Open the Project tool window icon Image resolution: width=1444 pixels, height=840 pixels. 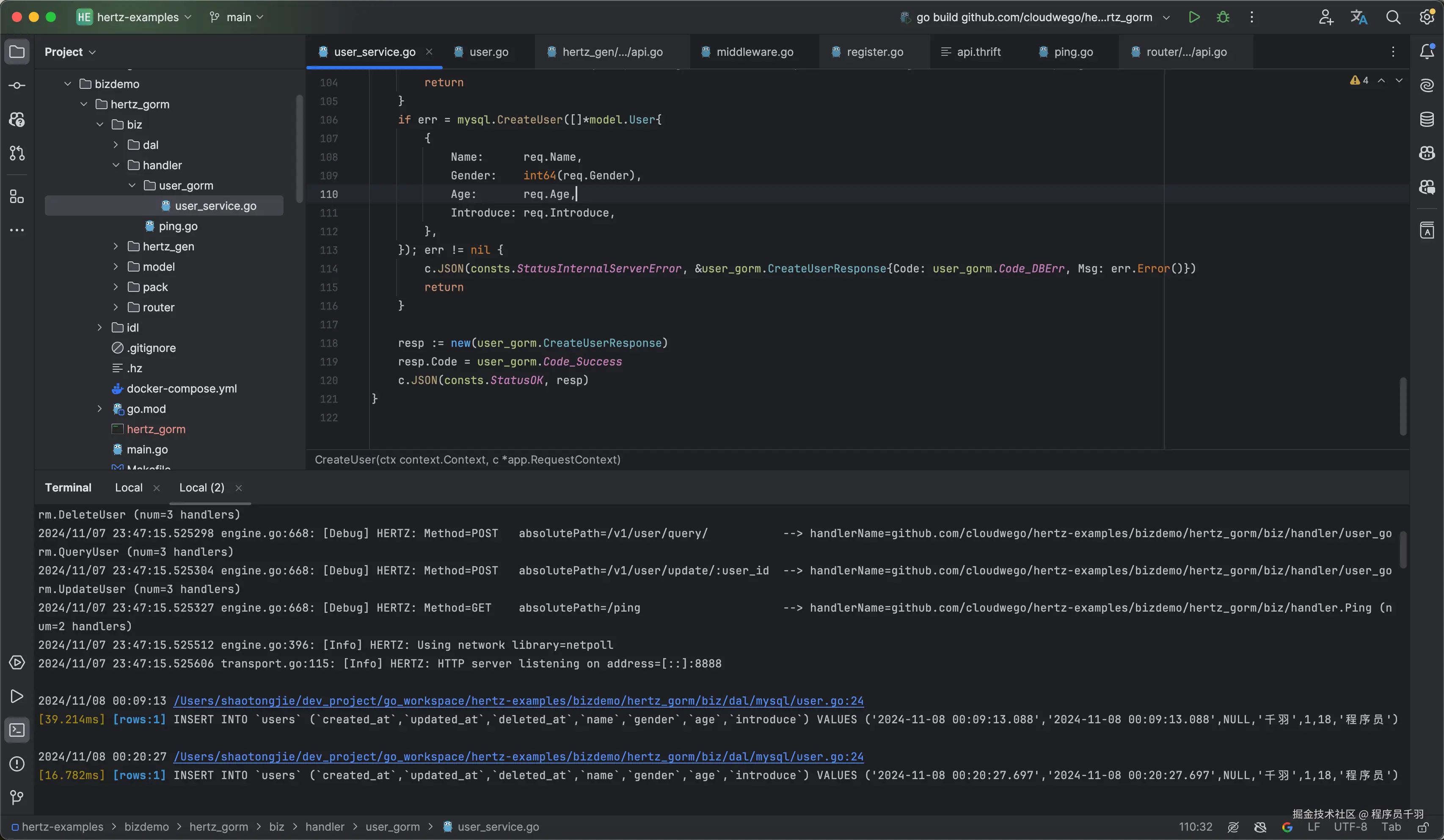pyautogui.click(x=17, y=52)
